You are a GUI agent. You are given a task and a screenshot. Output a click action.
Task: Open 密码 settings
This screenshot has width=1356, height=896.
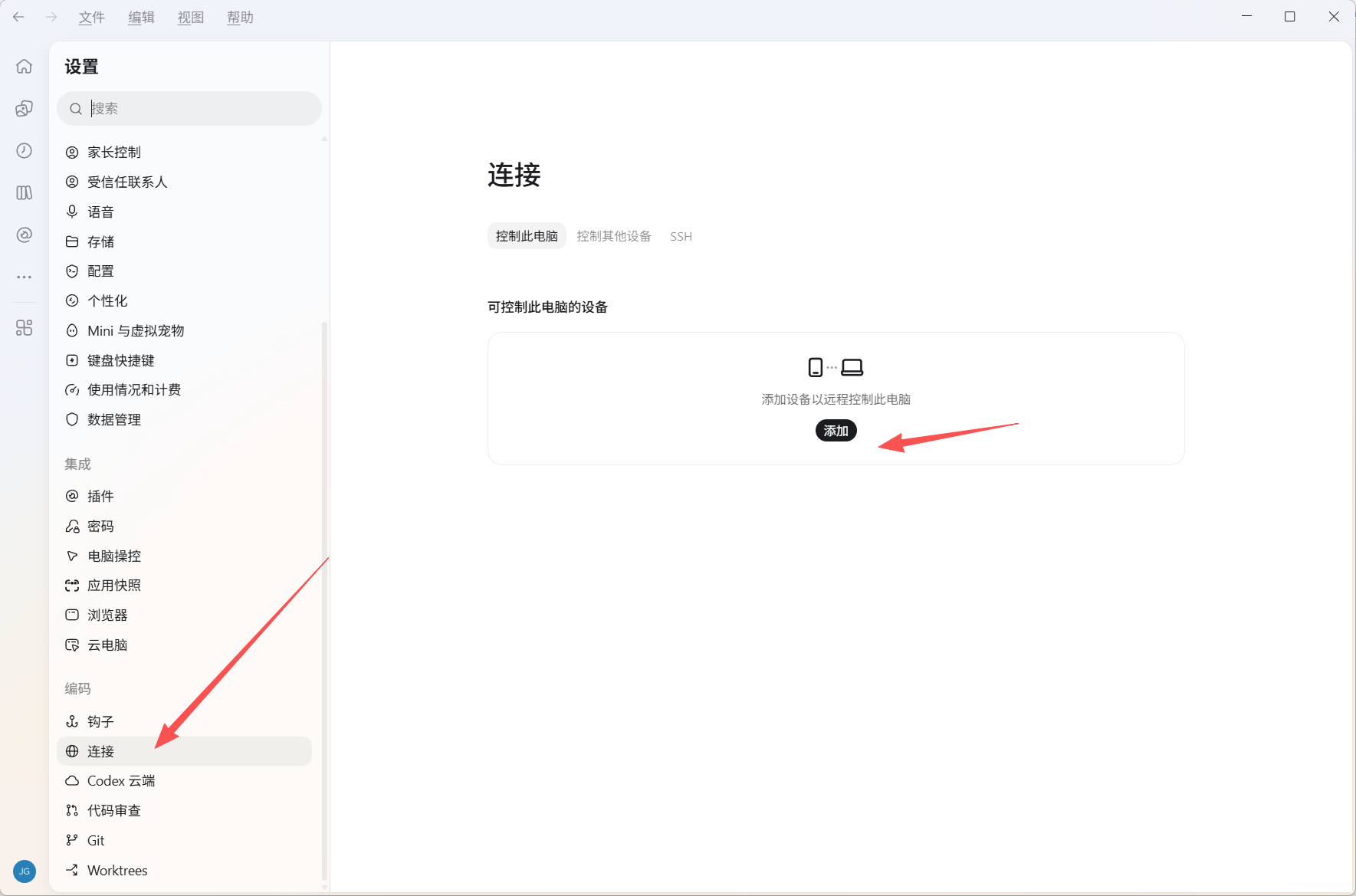point(184,526)
